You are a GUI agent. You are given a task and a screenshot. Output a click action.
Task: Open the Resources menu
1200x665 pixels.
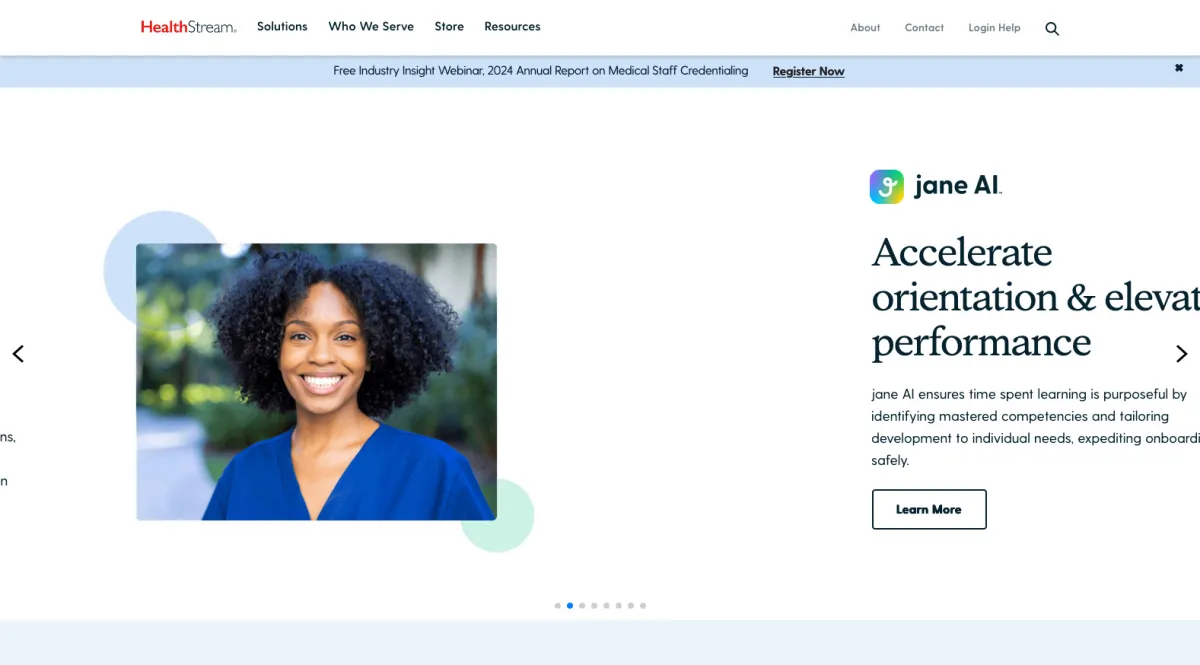pos(512,27)
